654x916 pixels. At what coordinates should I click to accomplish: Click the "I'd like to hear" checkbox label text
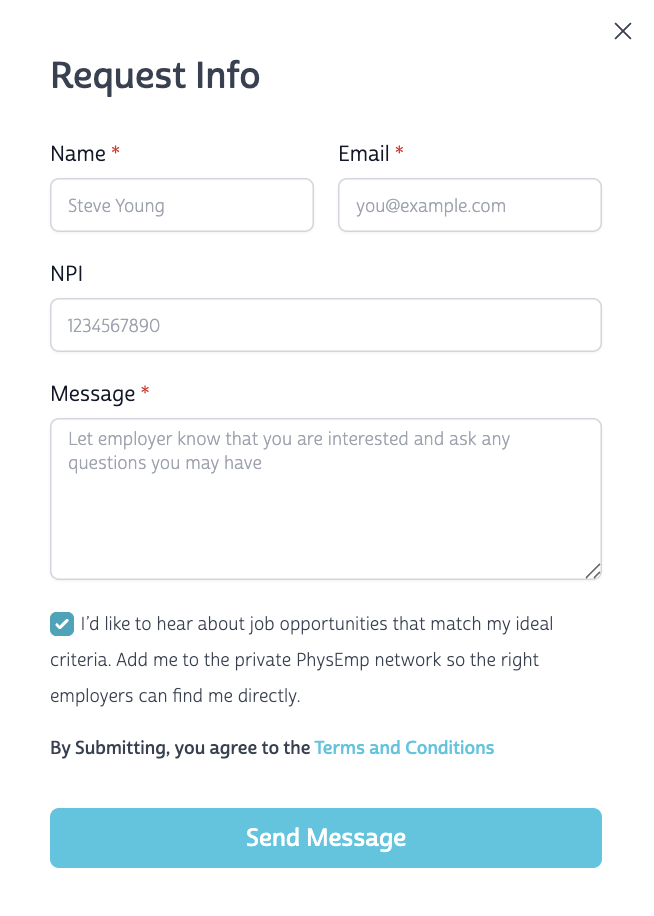click(x=317, y=625)
